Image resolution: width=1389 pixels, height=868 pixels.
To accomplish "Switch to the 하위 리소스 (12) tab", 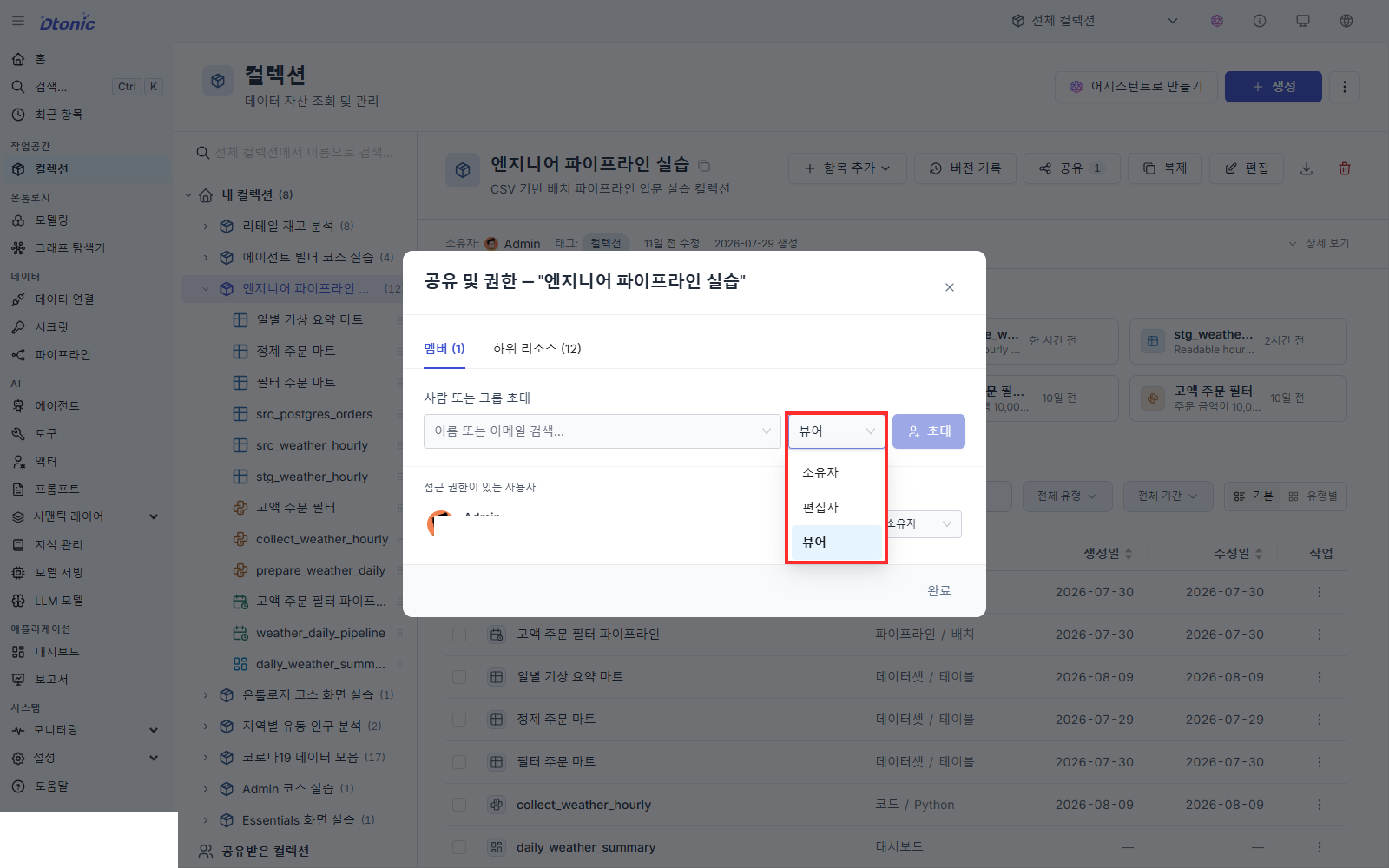I will (537, 348).
